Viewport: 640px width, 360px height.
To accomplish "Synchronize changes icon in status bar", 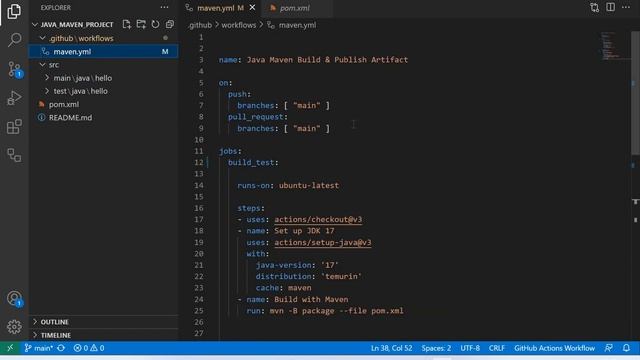I will click(61, 348).
